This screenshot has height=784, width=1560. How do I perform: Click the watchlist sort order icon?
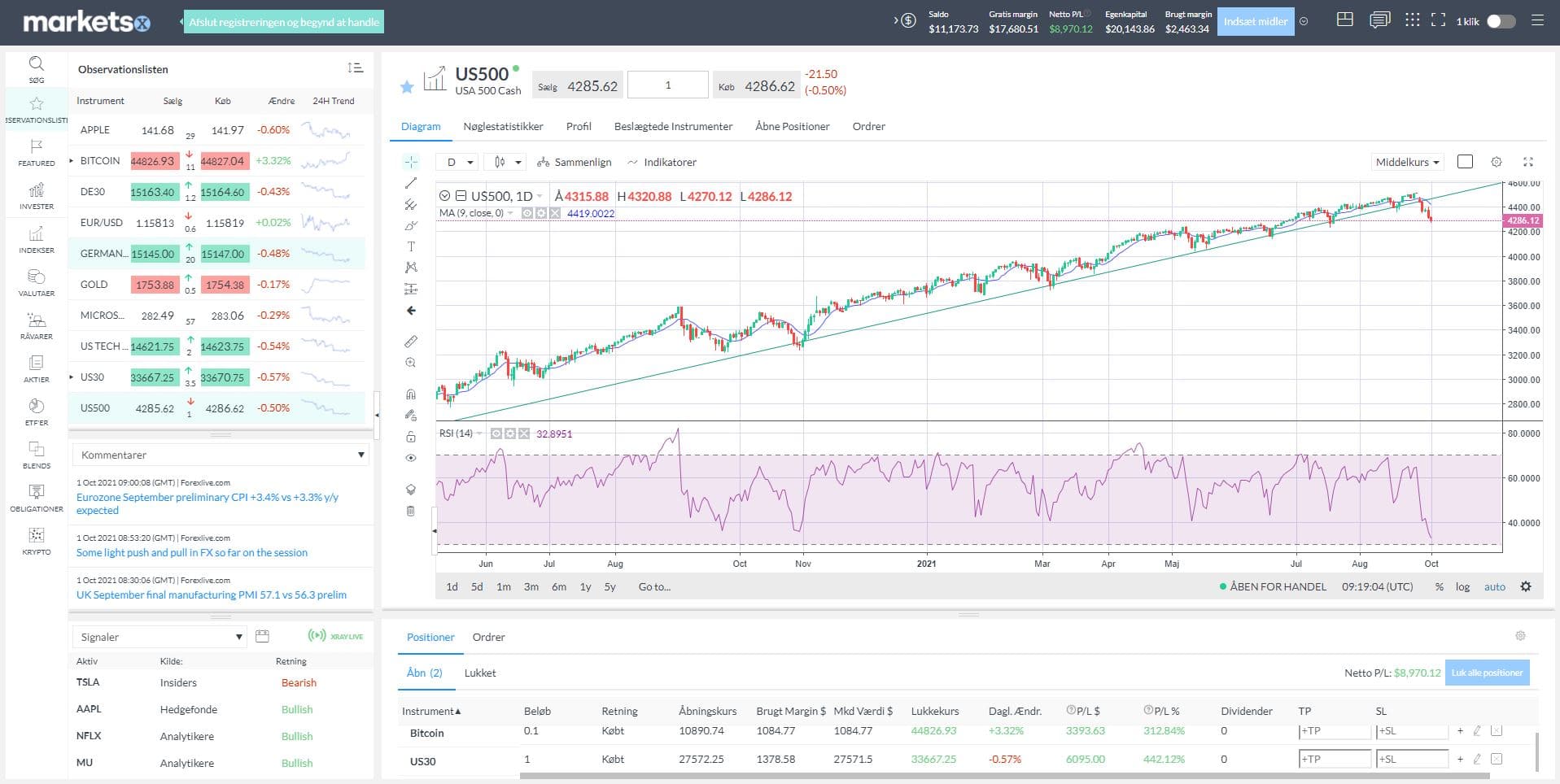355,68
